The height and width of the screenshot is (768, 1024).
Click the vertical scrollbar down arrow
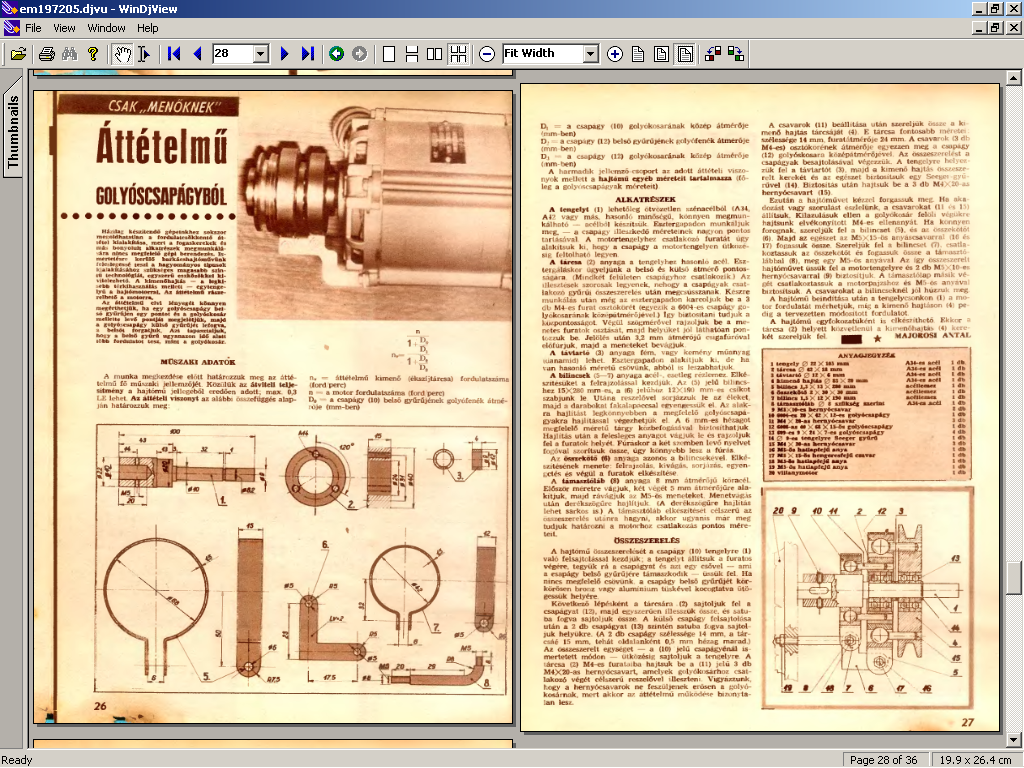tap(1015, 739)
